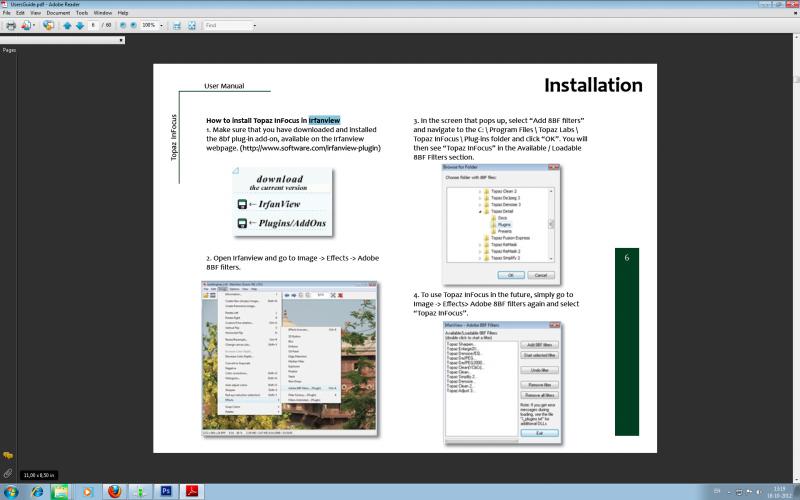
Task: Click the irfanview-plugin URL in the document
Action: click(310, 148)
